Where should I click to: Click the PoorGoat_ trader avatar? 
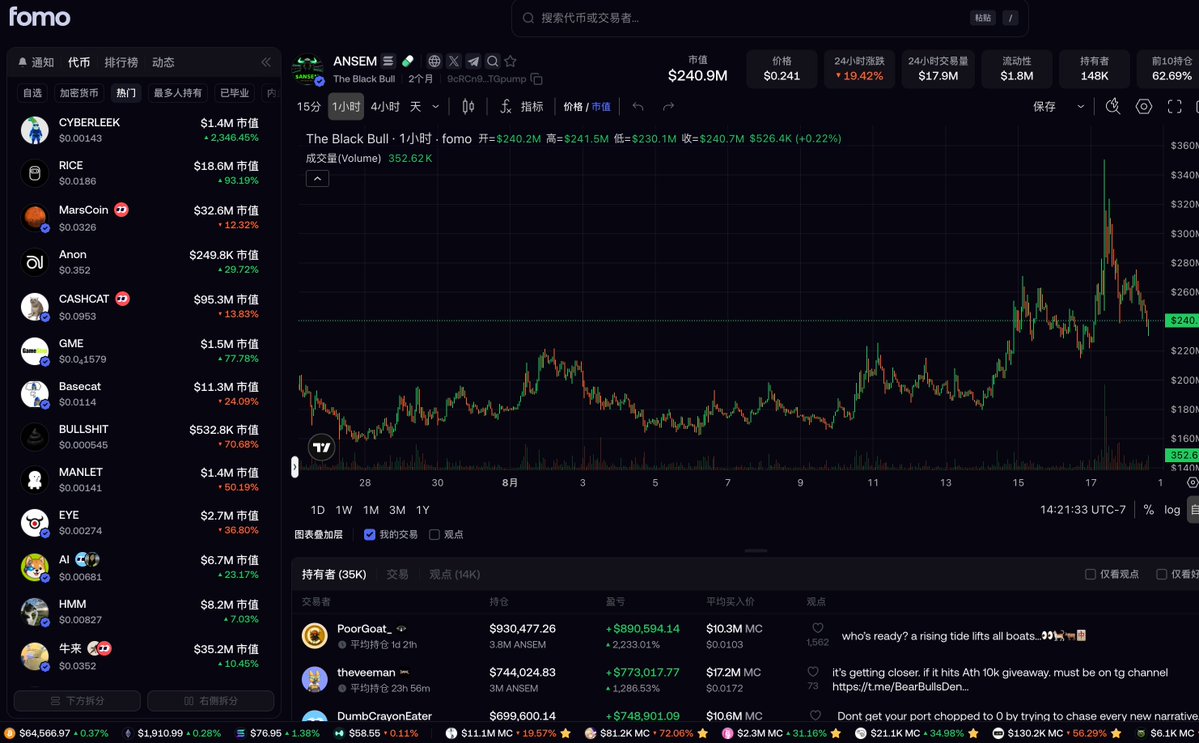(314, 635)
